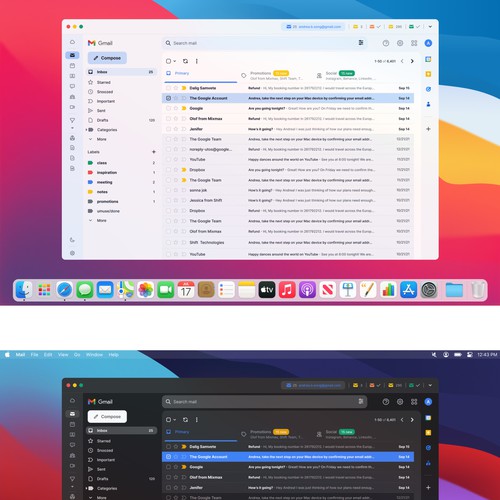Open the Tasks side panel icon in the light window
Screen dimensions: 500x500
pos(428,89)
